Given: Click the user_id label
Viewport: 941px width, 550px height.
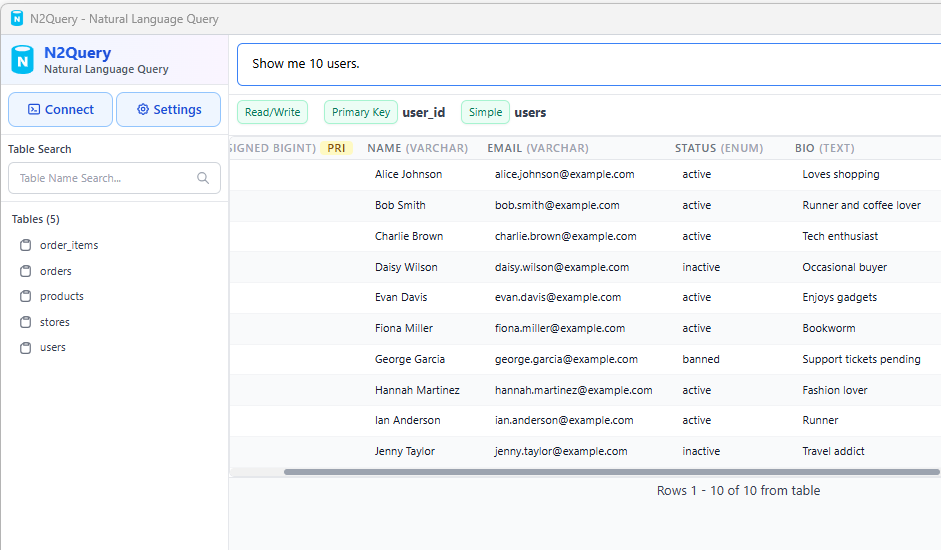Looking at the screenshot, I should [424, 112].
